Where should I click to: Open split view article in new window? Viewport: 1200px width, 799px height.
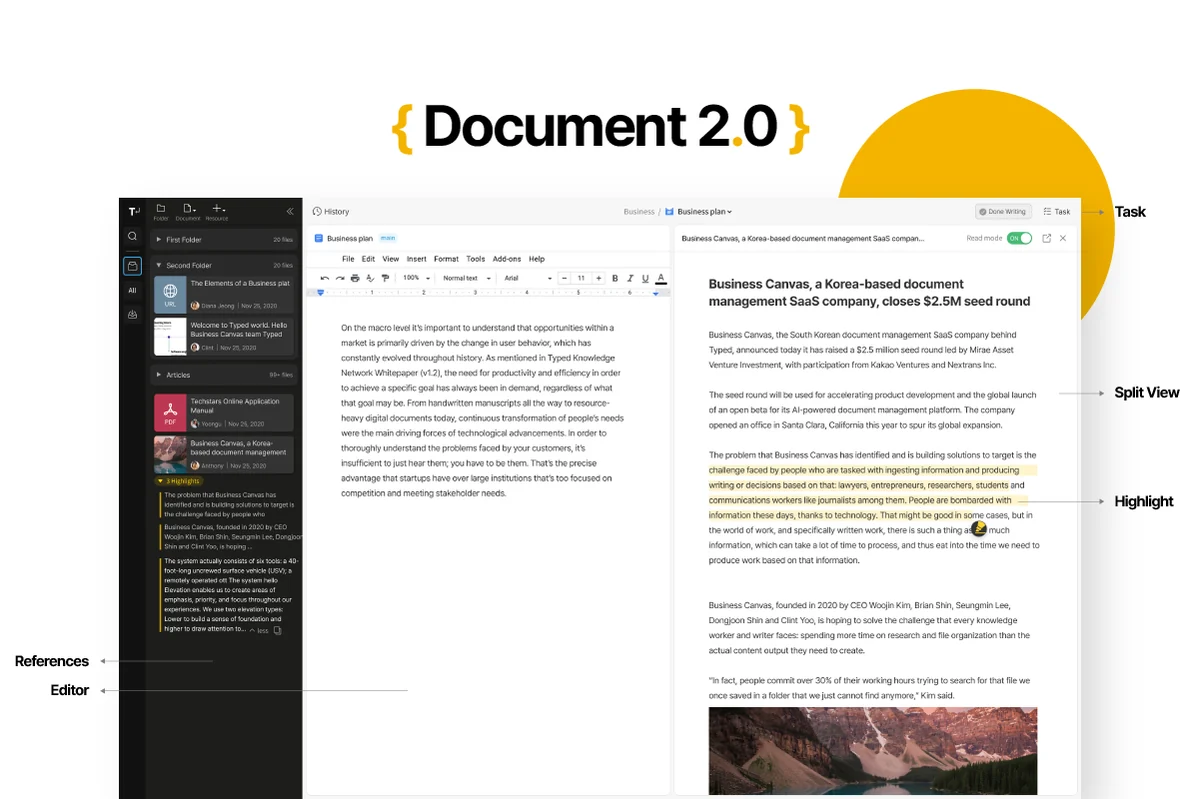pos(1046,238)
